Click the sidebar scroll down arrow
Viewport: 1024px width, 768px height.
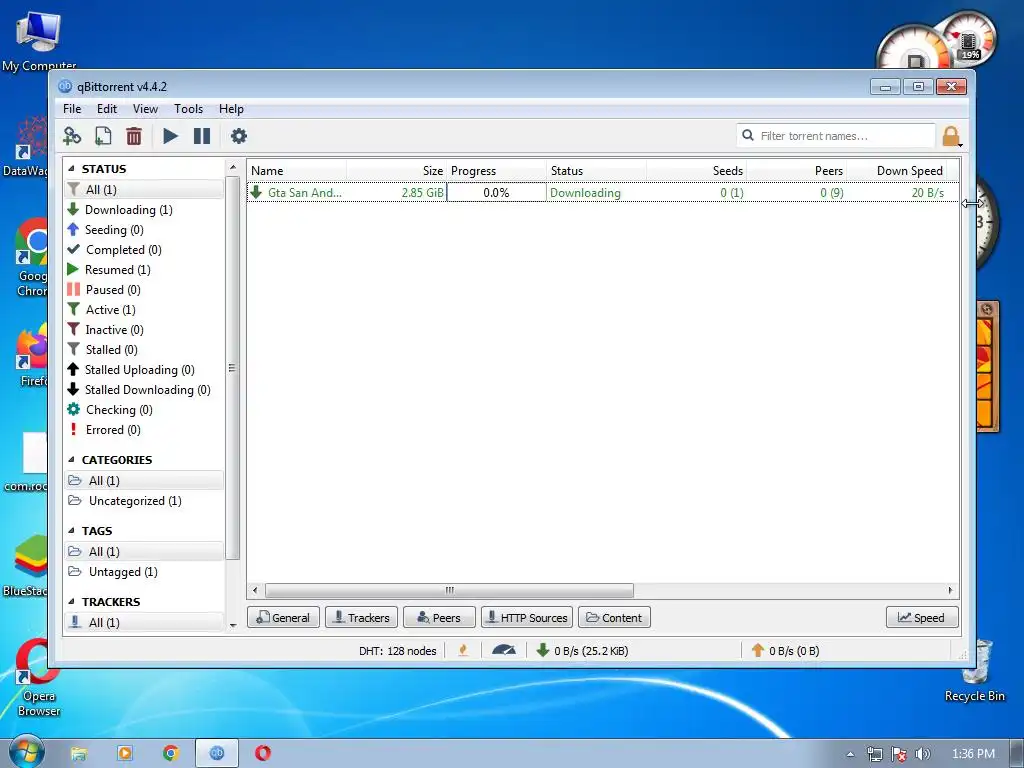point(233,626)
